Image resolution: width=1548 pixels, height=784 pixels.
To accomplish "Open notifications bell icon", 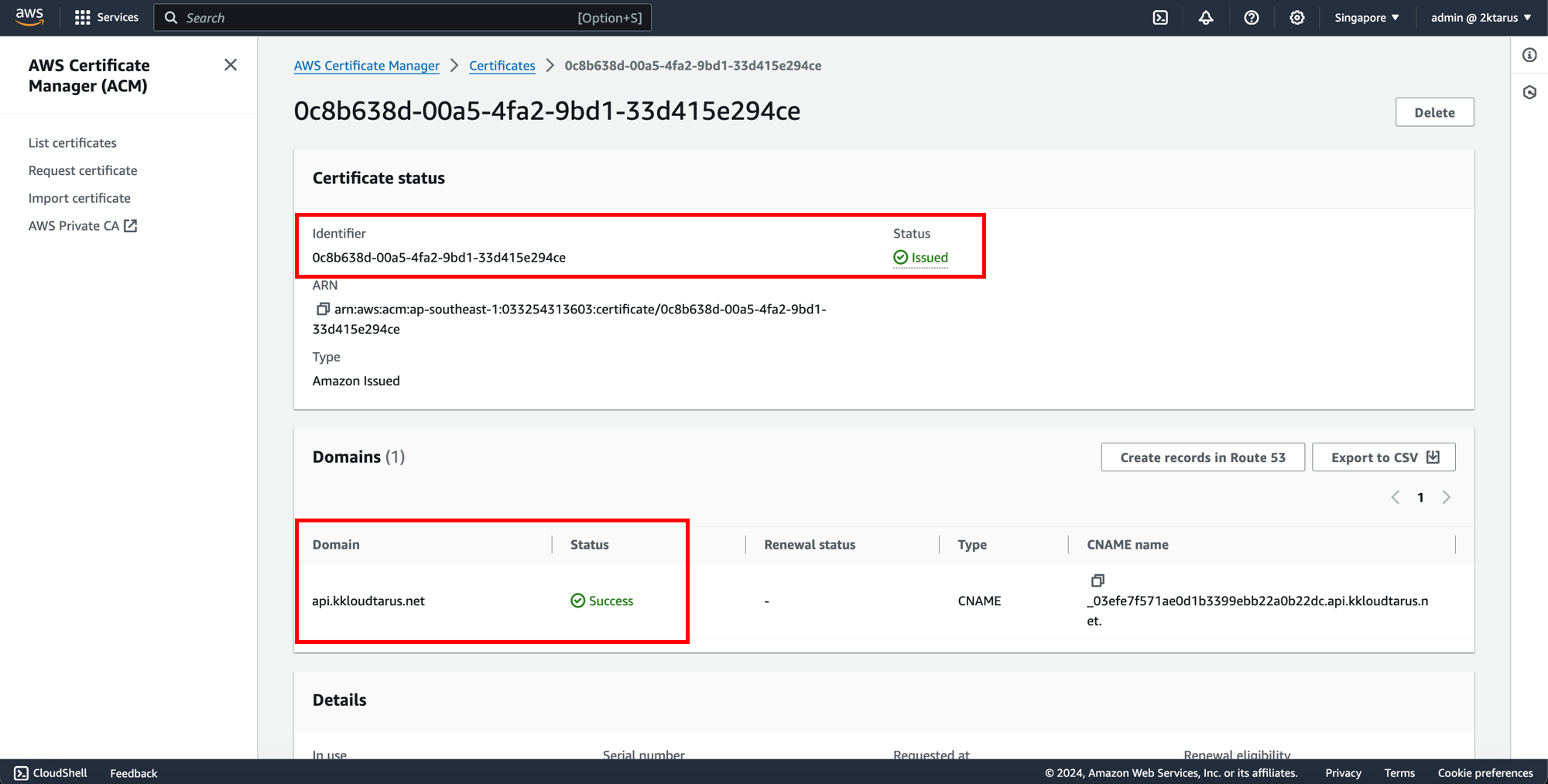I will [x=1206, y=18].
